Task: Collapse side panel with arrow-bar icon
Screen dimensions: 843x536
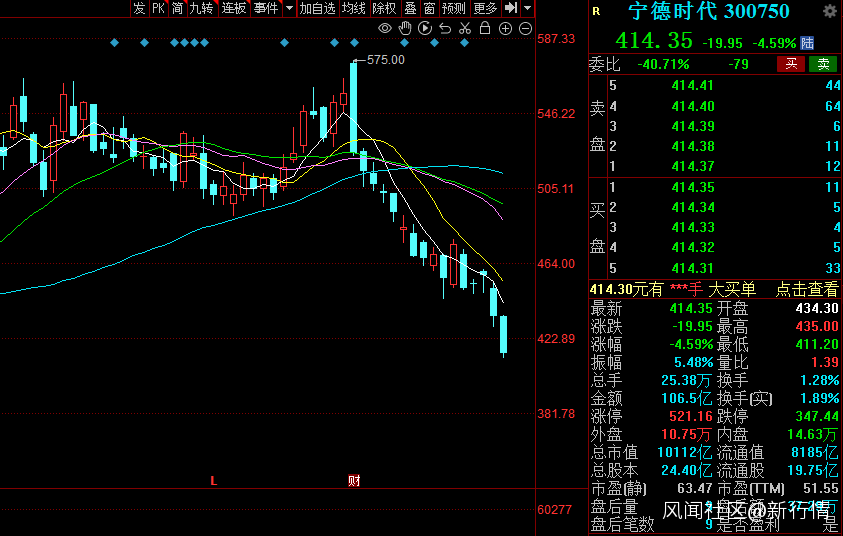Action: click(x=511, y=8)
